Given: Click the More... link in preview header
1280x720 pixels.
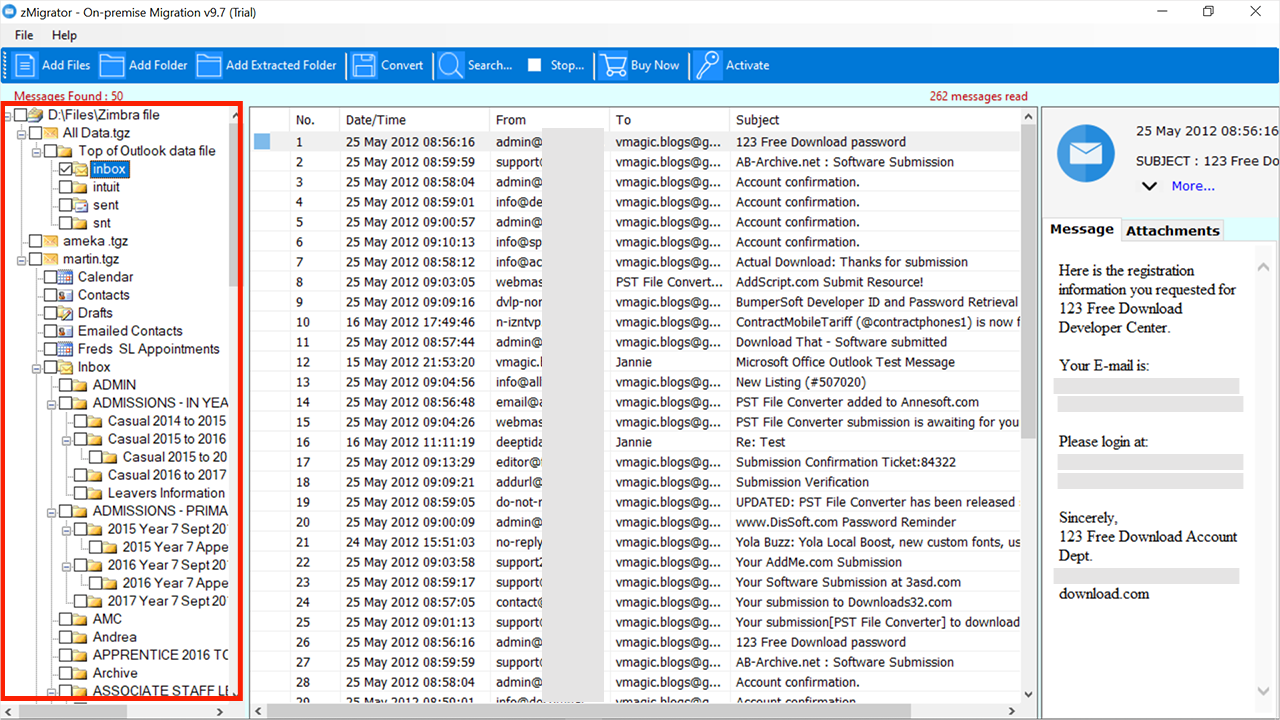Looking at the screenshot, I should [1194, 186].
